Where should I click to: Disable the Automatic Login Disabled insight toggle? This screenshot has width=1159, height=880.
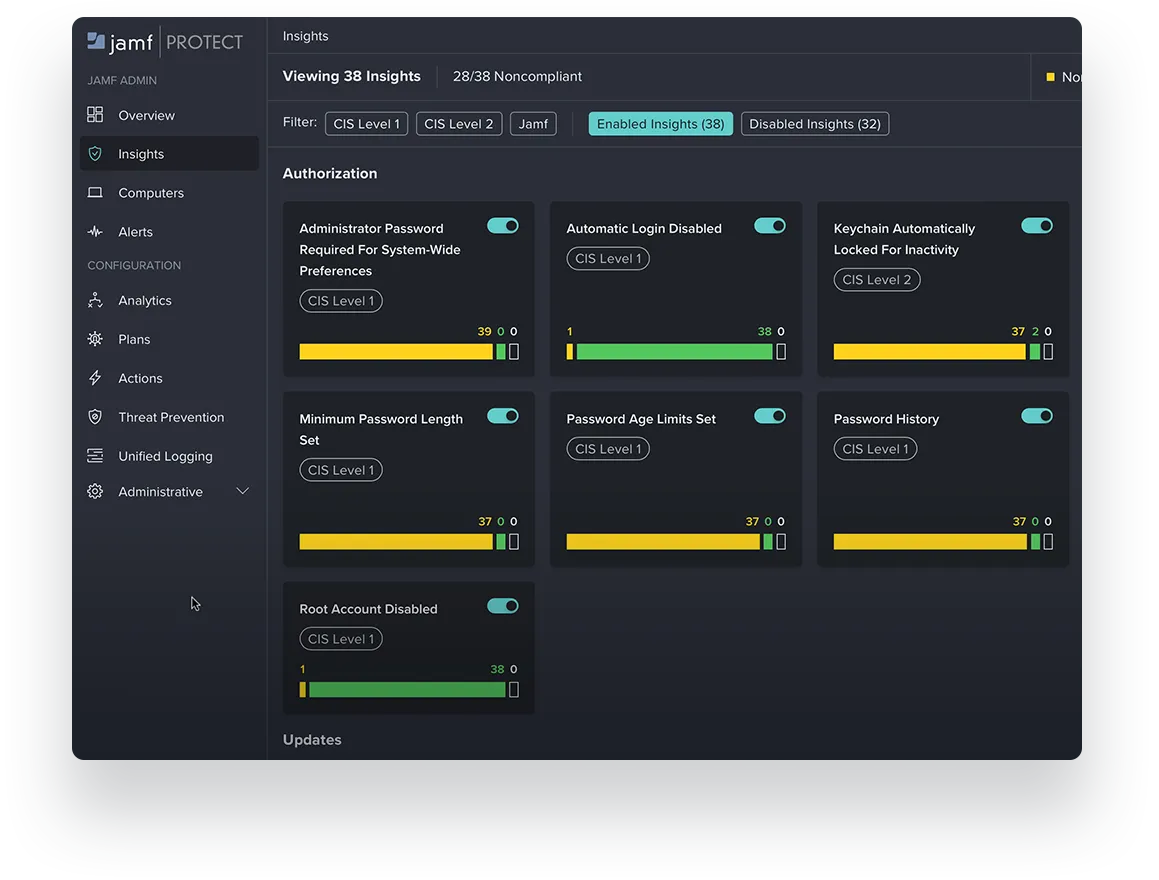769,226
